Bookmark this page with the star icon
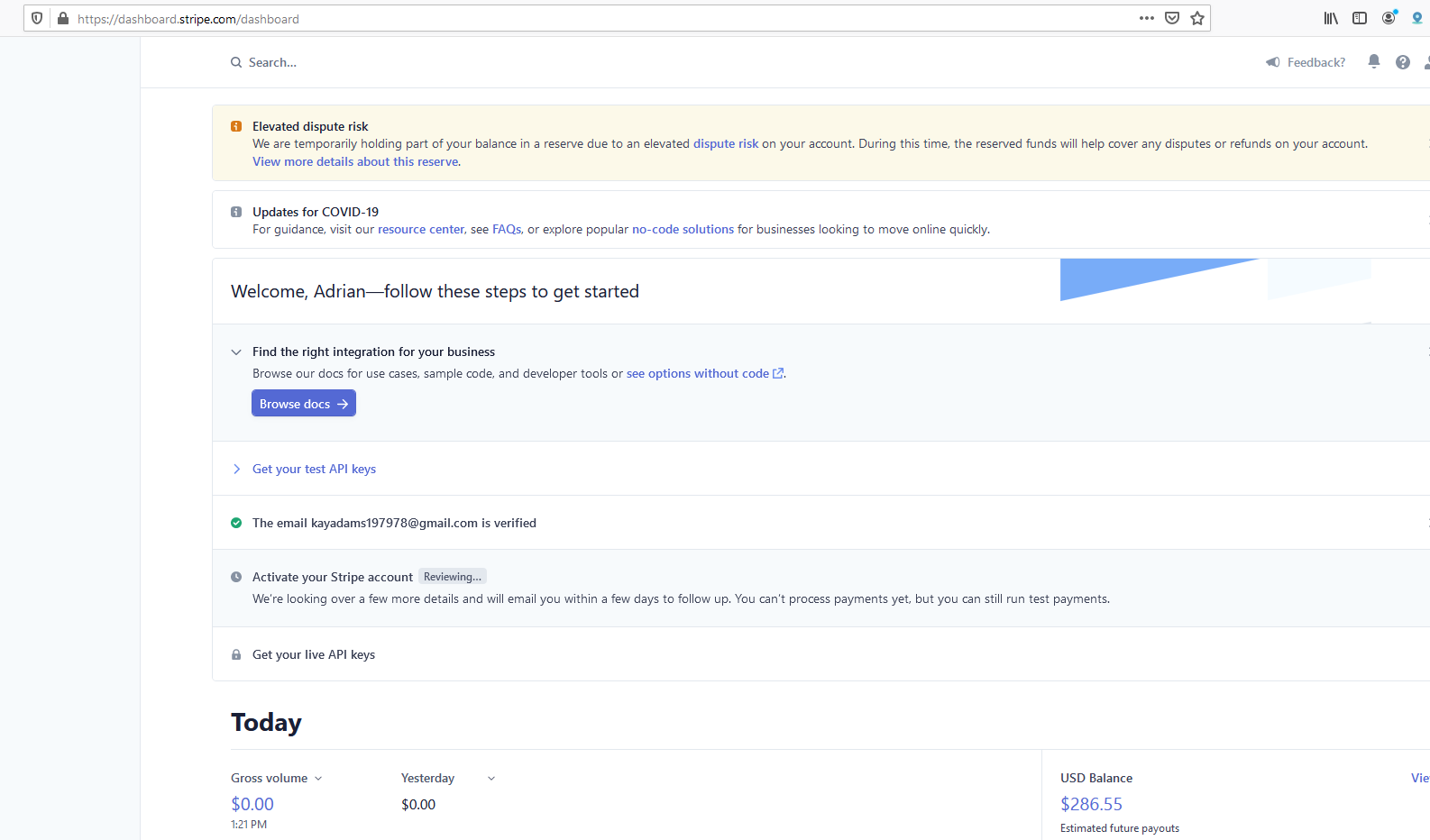The height and width of the screenshot is (840, 1430). coord(1197,18)
